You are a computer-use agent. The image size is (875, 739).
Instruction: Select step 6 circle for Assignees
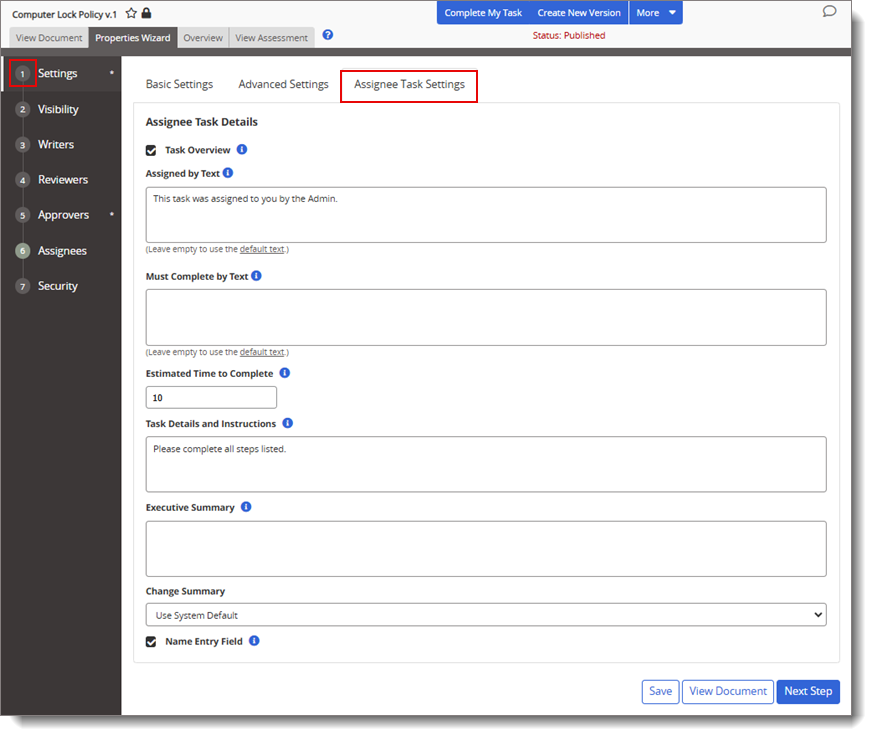coord(22,251)
